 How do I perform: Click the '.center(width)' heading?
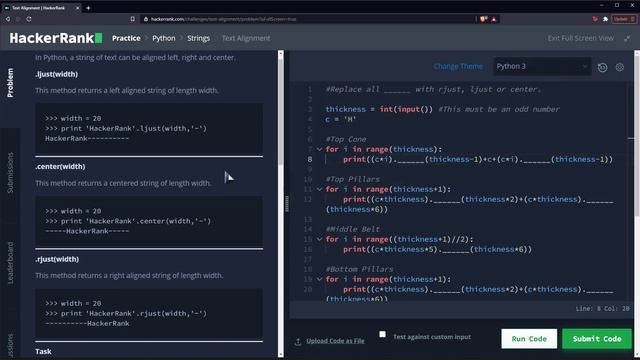click(60, 167)
